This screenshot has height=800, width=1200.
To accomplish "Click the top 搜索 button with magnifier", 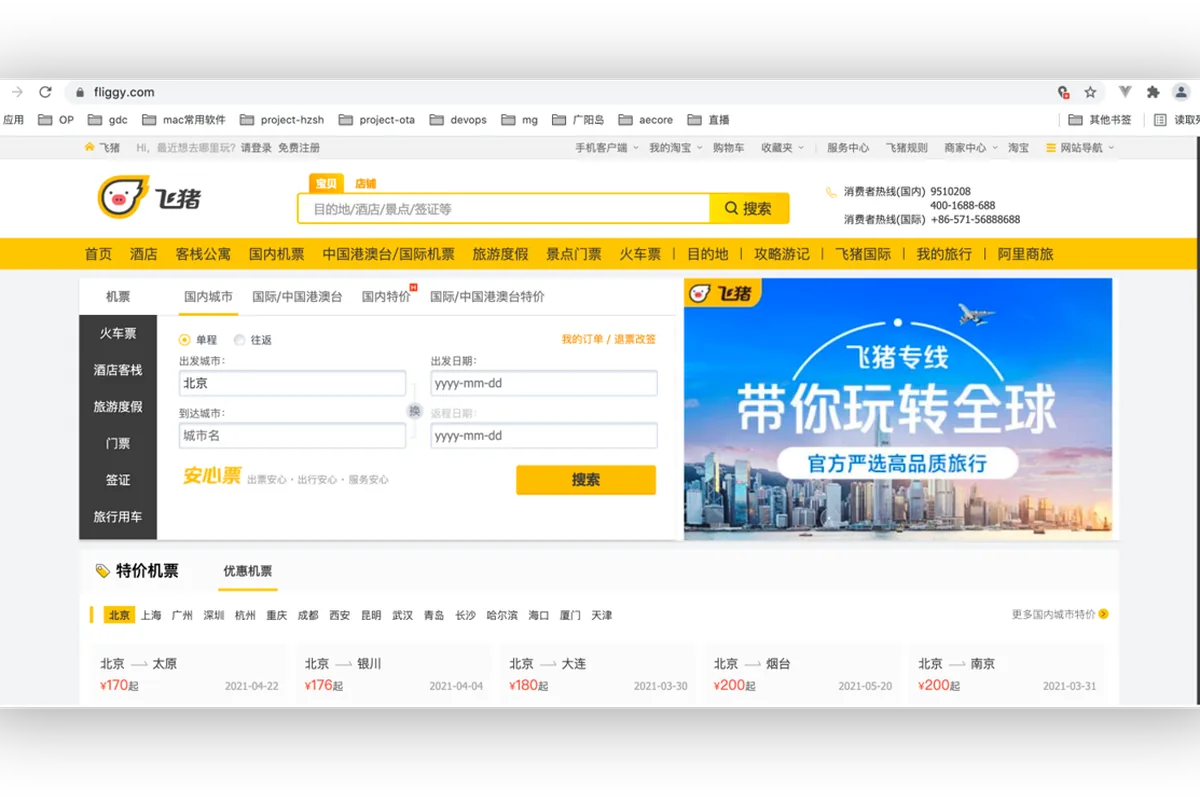I will [x=749, y=209].
